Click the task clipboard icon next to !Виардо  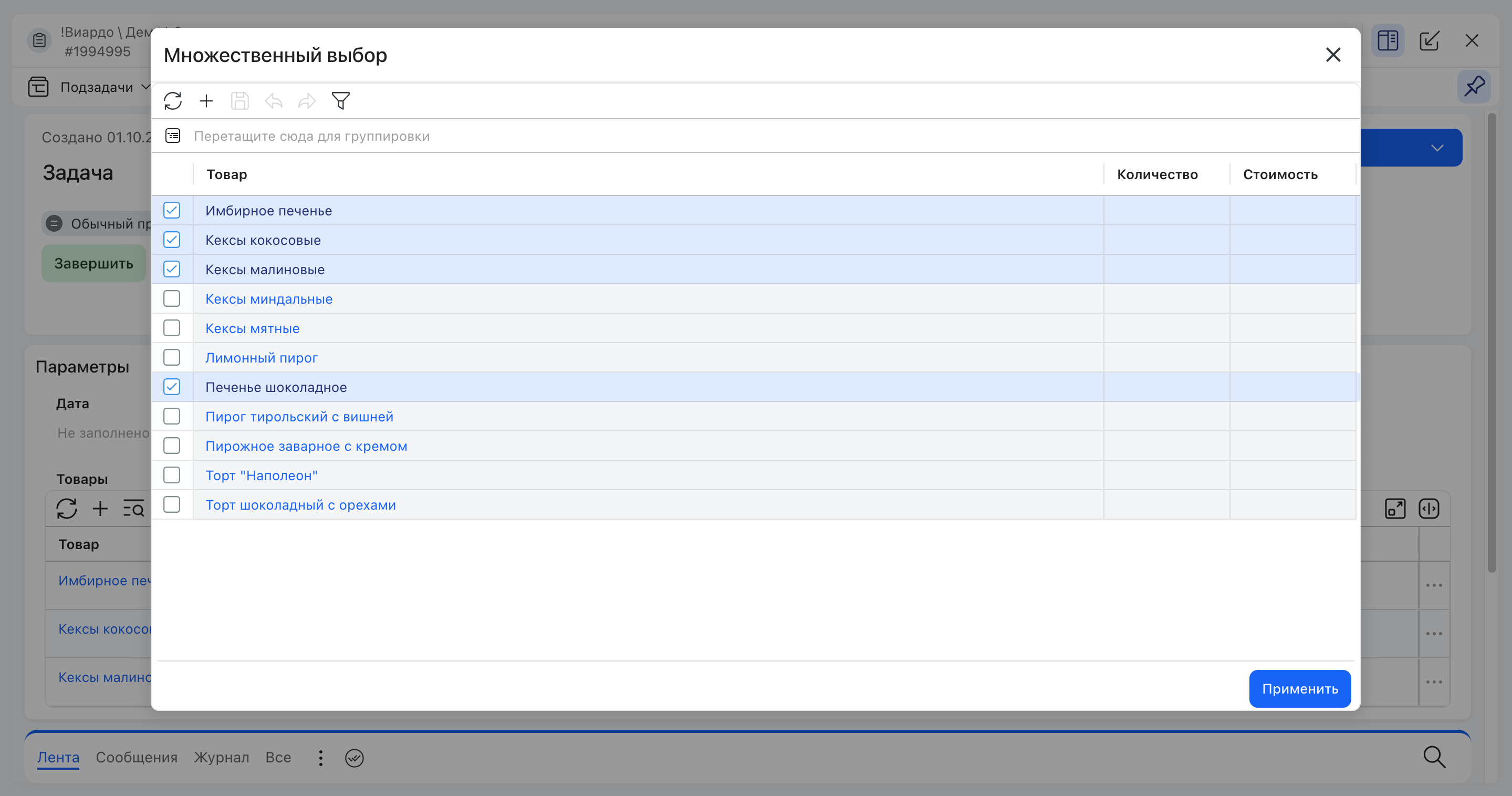click(39, 40)
